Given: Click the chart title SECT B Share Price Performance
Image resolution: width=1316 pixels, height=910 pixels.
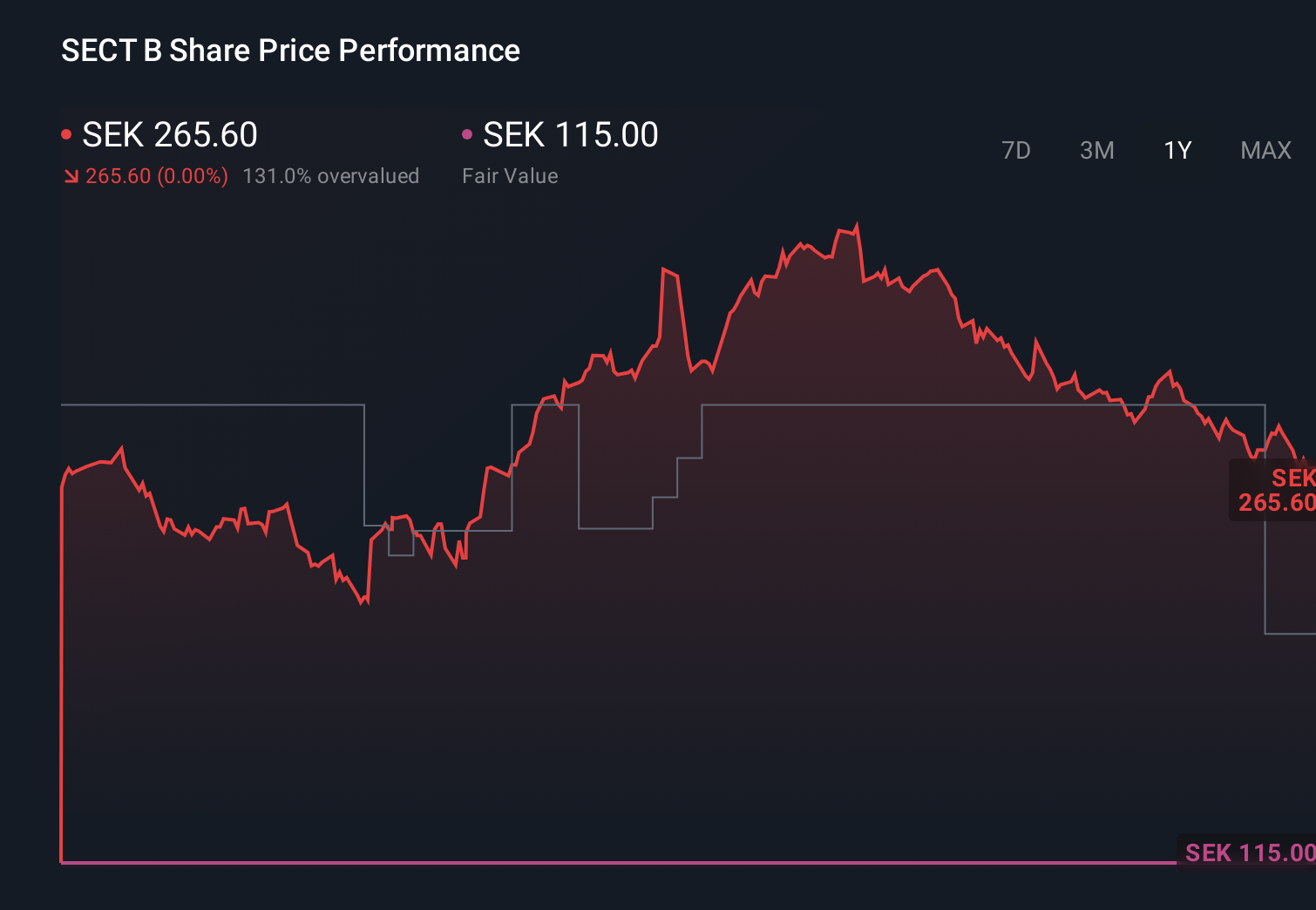Looking at the screenshot, I should pyautogui.click(x=289, y=50).
